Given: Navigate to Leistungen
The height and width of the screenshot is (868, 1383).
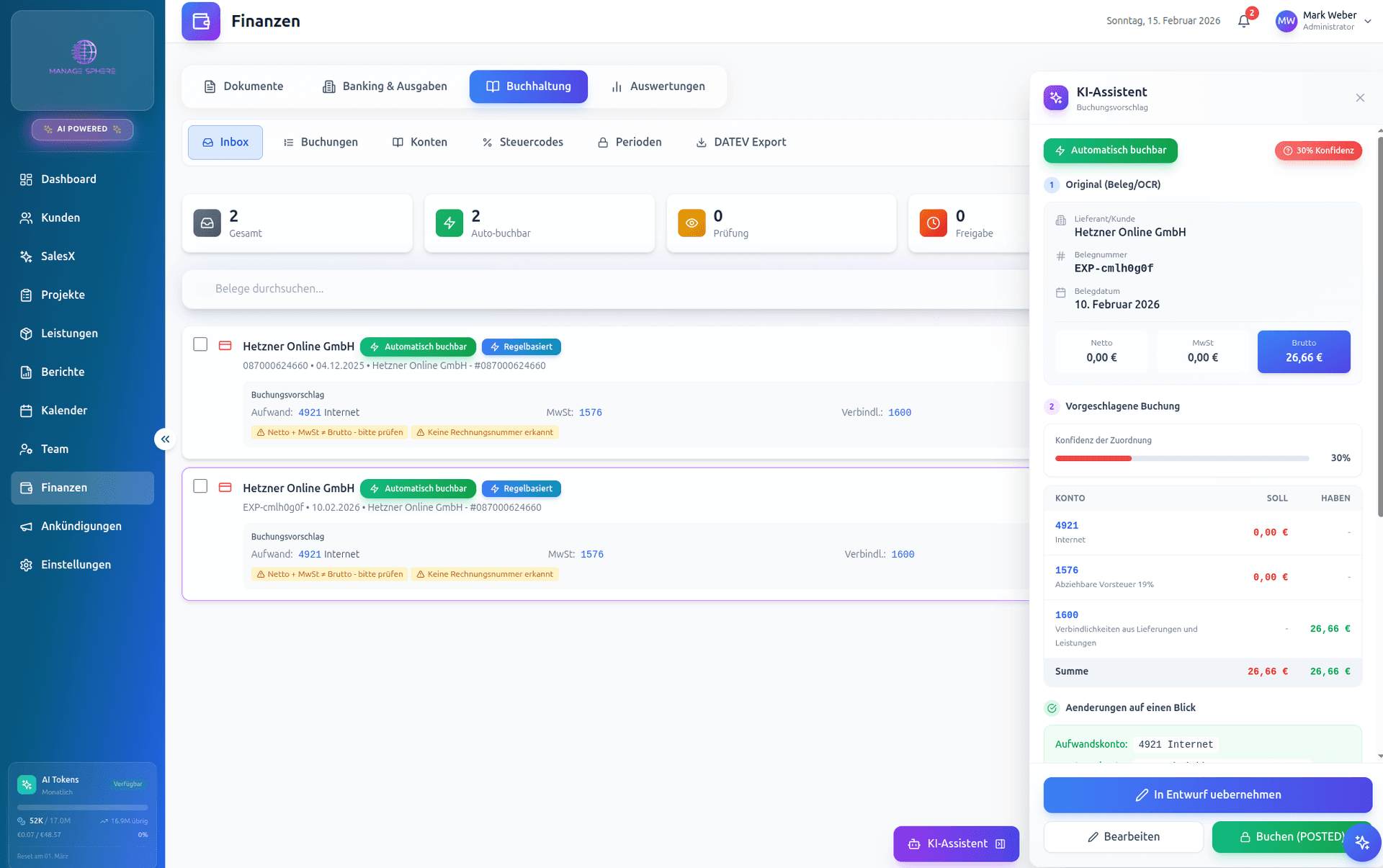Looking at the screenshot, I should 82,334.
